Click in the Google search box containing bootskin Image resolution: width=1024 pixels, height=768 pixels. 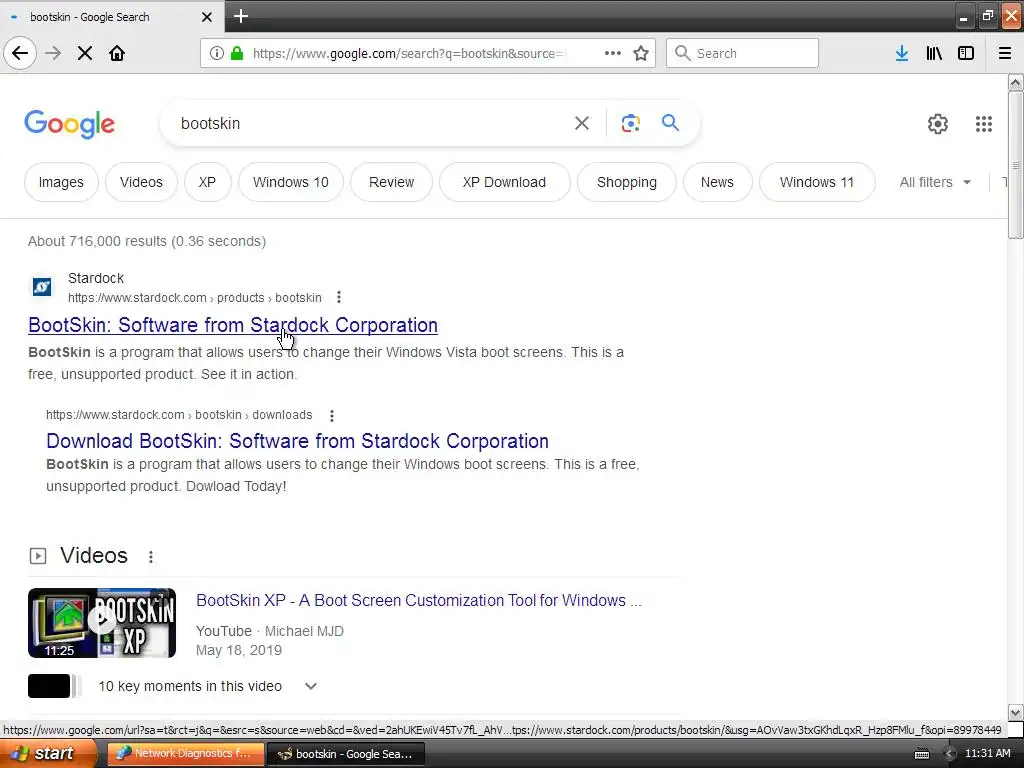[372, 123]
